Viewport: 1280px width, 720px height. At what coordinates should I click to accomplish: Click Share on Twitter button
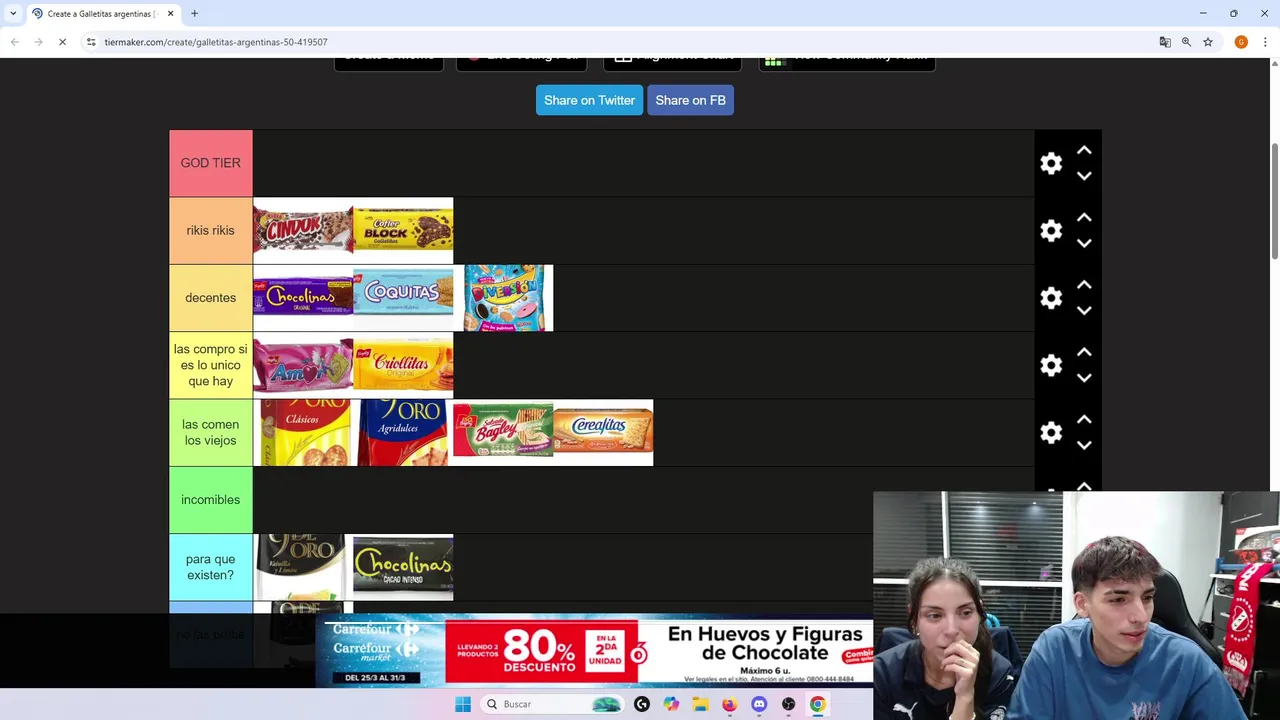click(x=589, y=100)
